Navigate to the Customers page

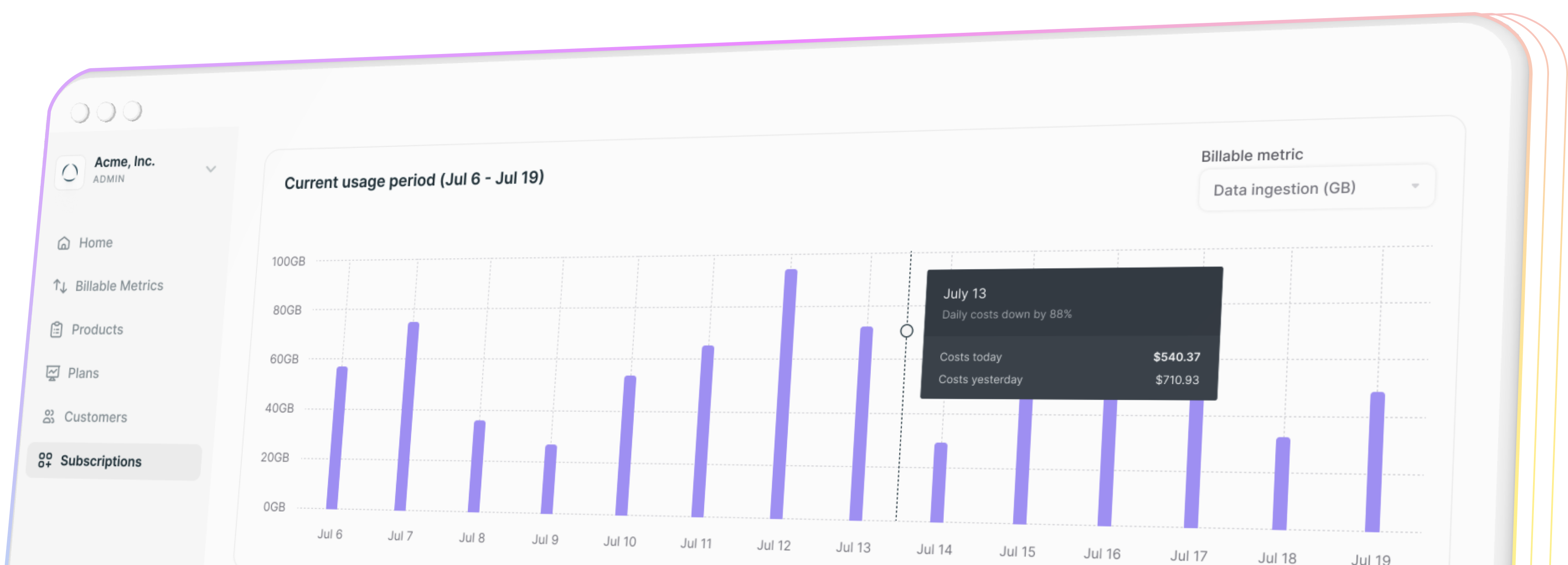coord(95,417)
